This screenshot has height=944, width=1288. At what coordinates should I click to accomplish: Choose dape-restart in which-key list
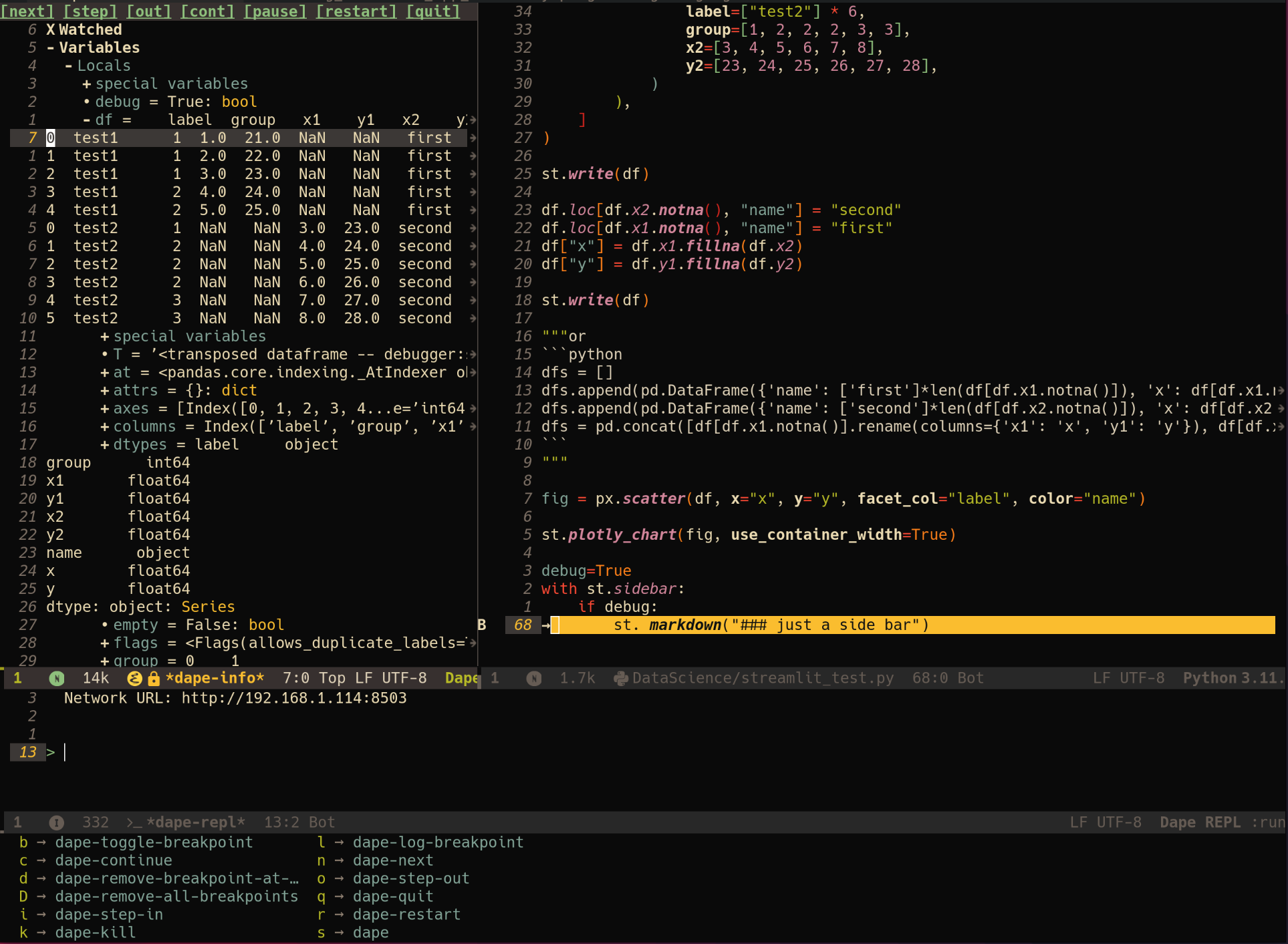[406, 915]
